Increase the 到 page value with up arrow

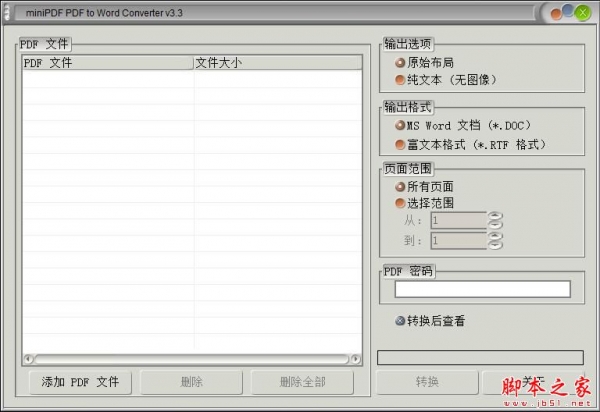(495, 236)
